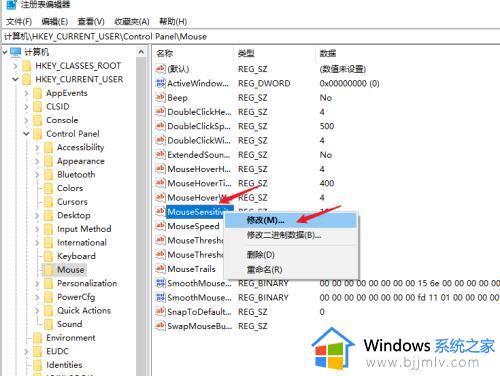500x376 pixels.
Task: Click the Colors folder icon
Action: (x=49, y=188)
